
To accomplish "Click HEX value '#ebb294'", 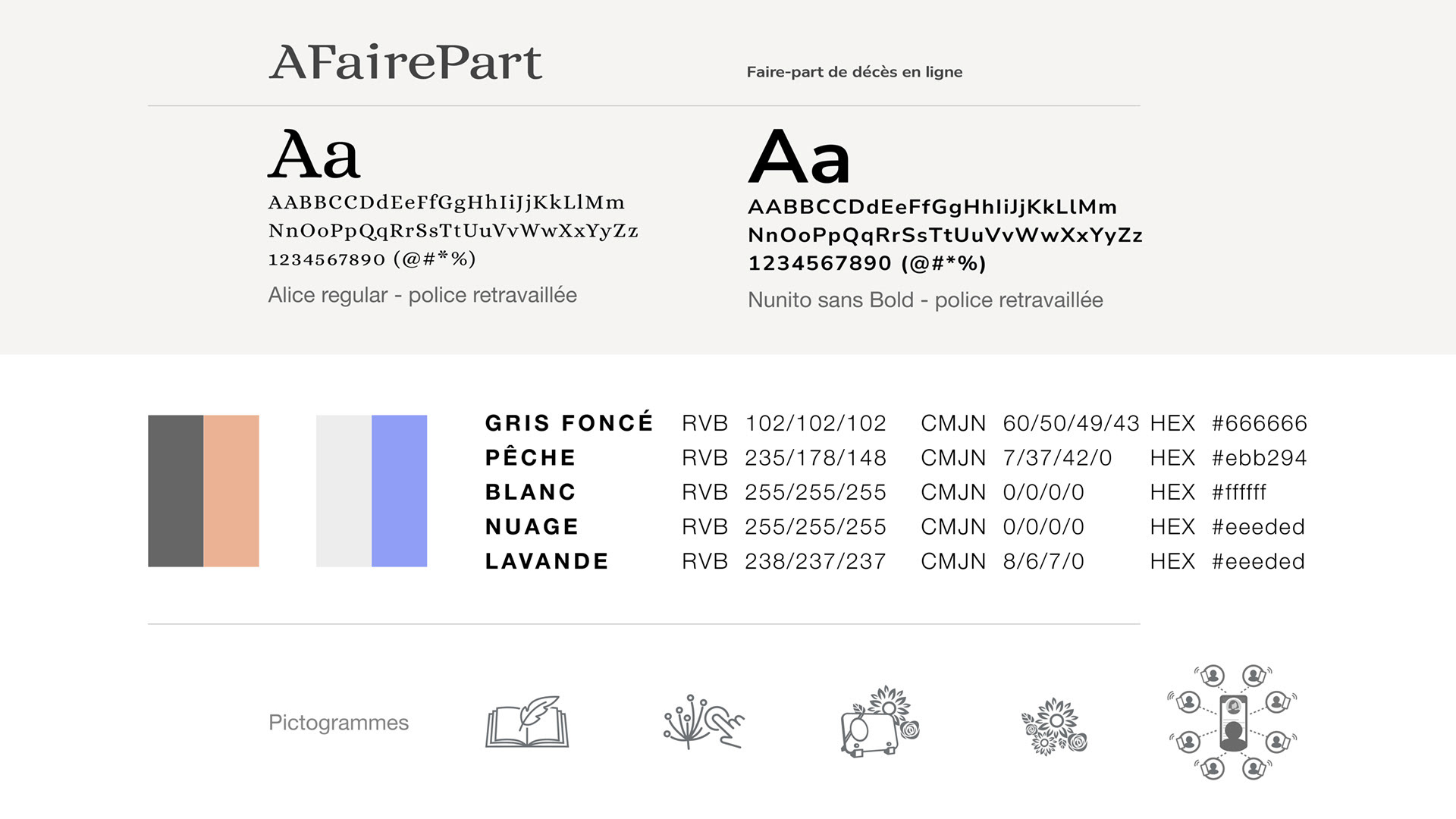I will [1260, 458].
